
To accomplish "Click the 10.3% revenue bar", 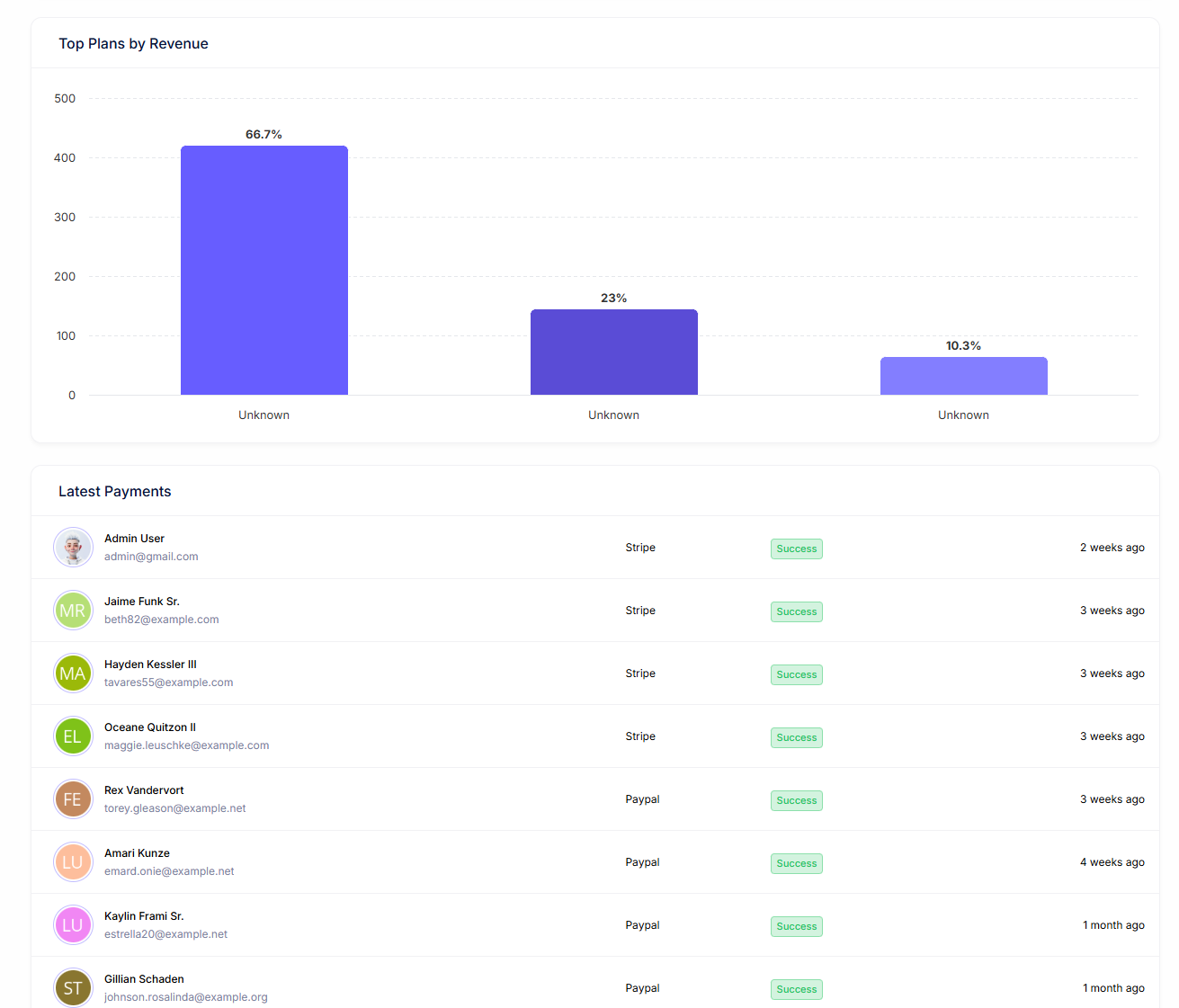I will pos(963,376).
